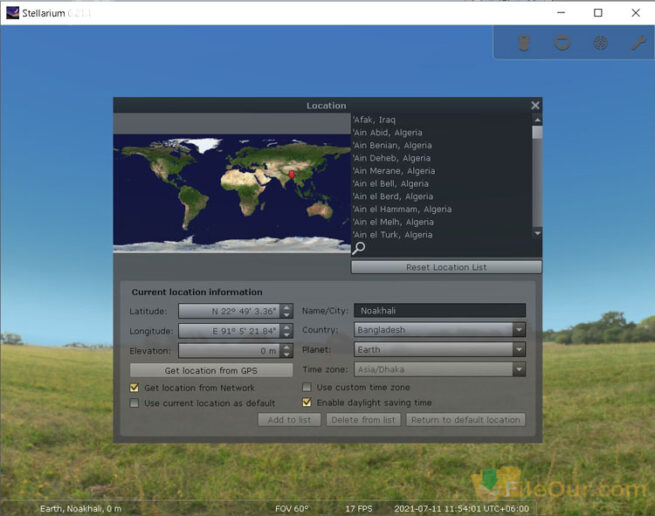655x516 pixels.
Task: Click the Delete from list button
Action: pyautogui.click(x=363, y=420)
